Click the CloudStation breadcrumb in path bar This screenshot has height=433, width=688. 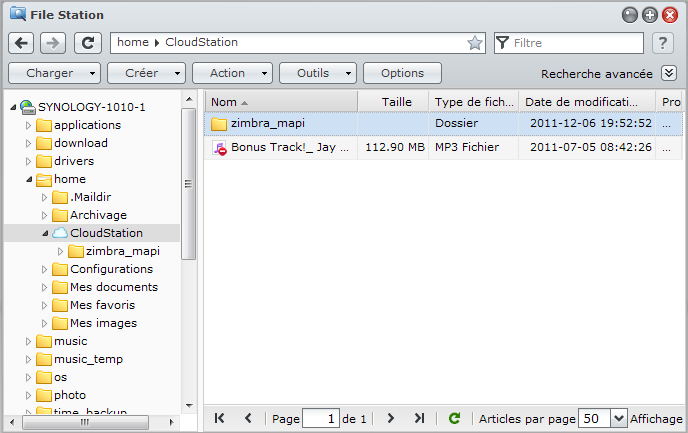point(201,42)
